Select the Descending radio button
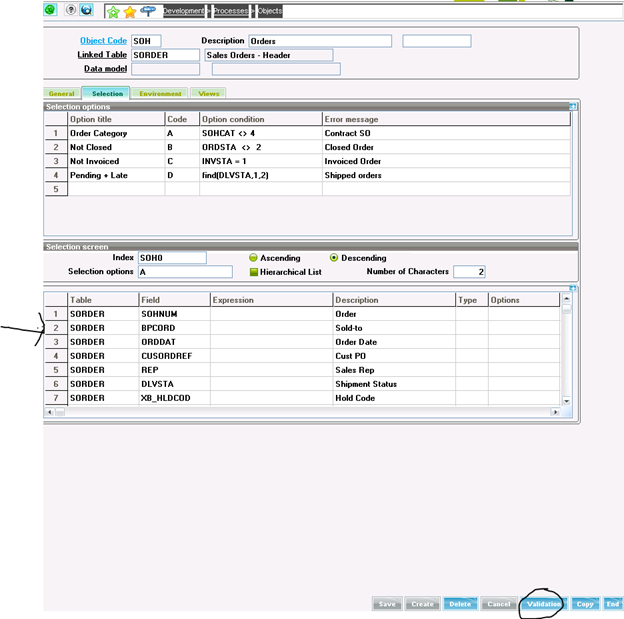This screenshot has width=624, height=619. click(x=334, y=257)
